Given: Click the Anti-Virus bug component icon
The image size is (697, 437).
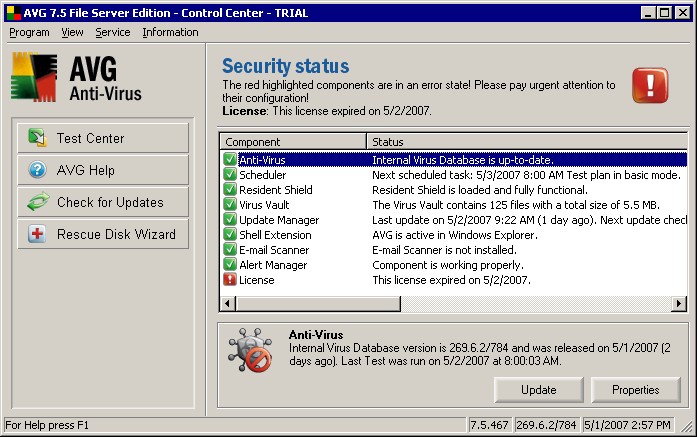Looking at the screenshot, I should (x=250, y=350).
